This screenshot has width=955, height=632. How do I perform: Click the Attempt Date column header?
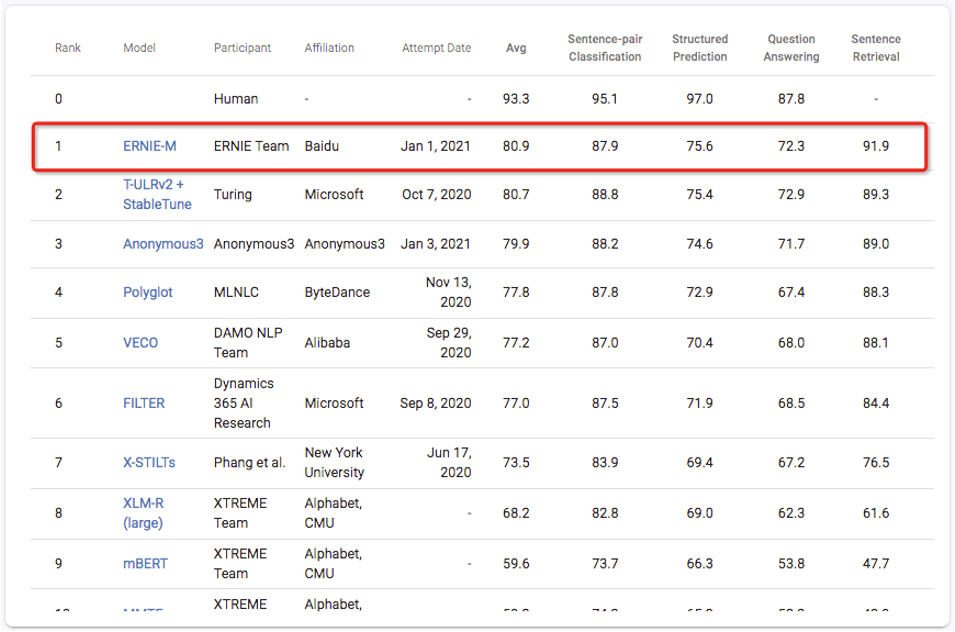[436, 48]
